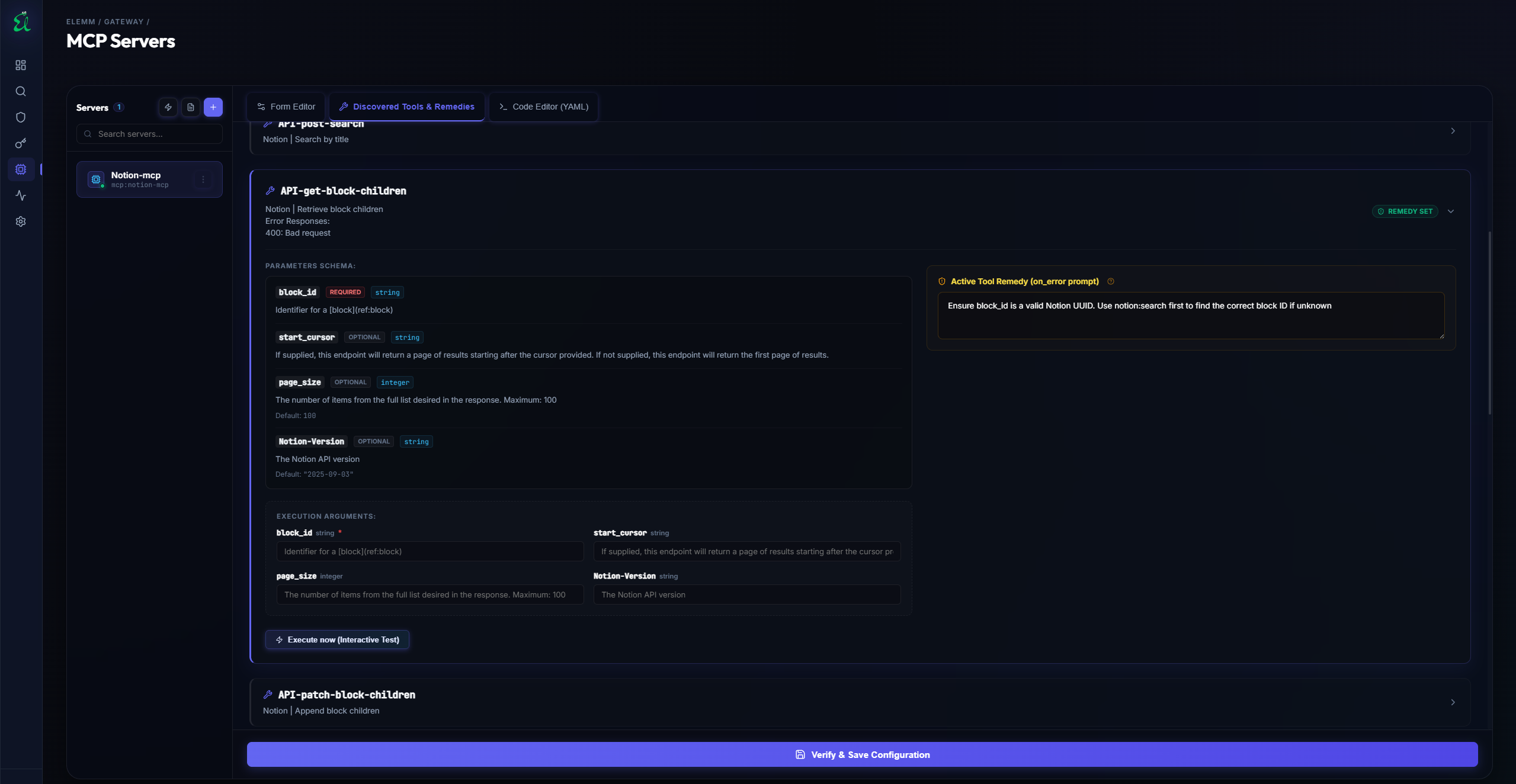Click the start_cursor parameter name in schema
This screenshot has width=1516, height=784.
307,338
